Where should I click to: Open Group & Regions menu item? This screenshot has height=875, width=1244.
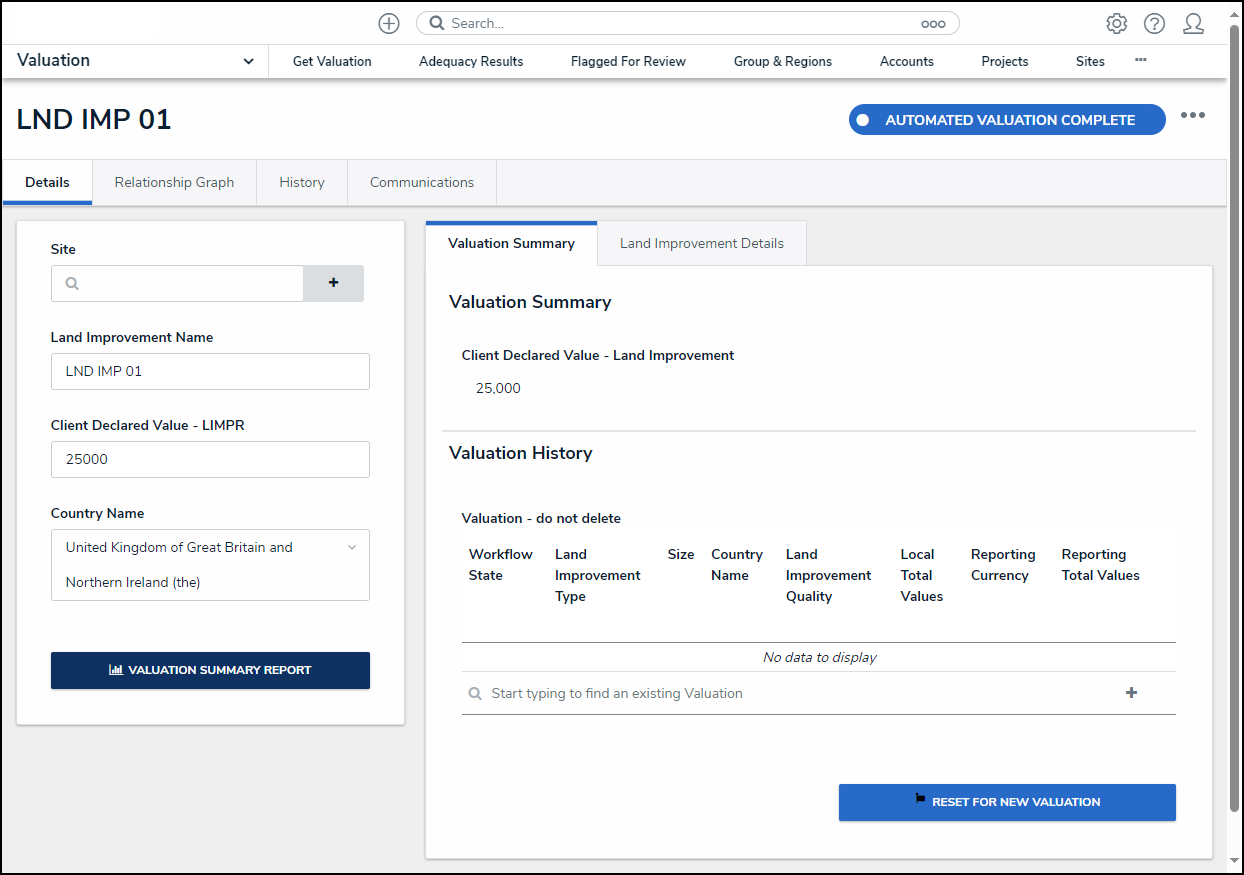point(783,61)
